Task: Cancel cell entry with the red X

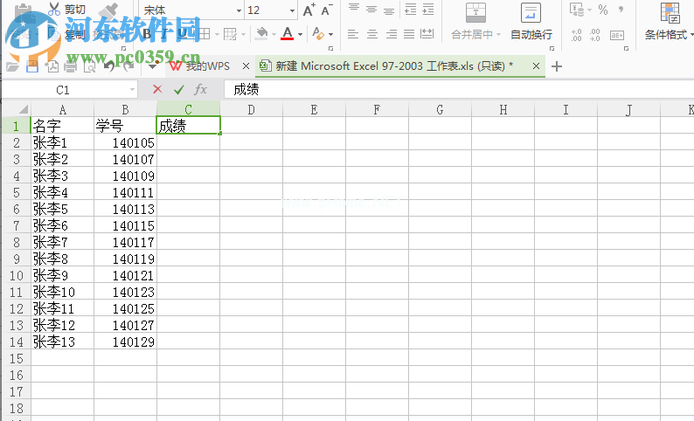Action: 157,89
